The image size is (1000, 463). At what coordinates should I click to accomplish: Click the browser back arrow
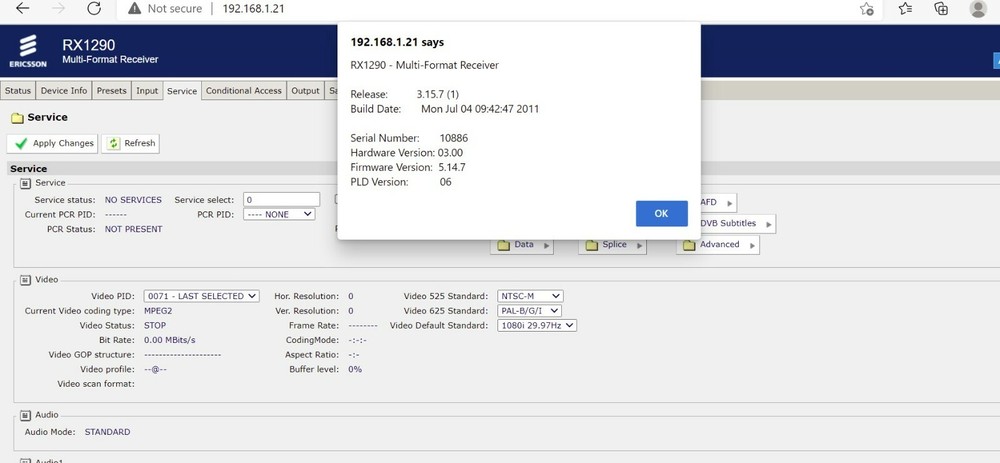tap(22, 9)
